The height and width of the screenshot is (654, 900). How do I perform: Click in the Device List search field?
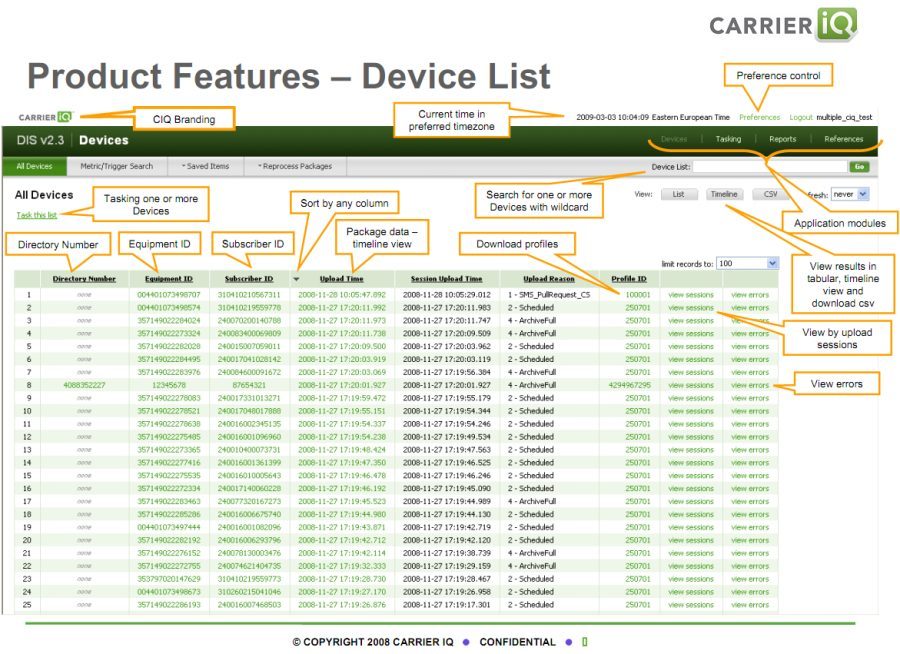tap(769, 166)
